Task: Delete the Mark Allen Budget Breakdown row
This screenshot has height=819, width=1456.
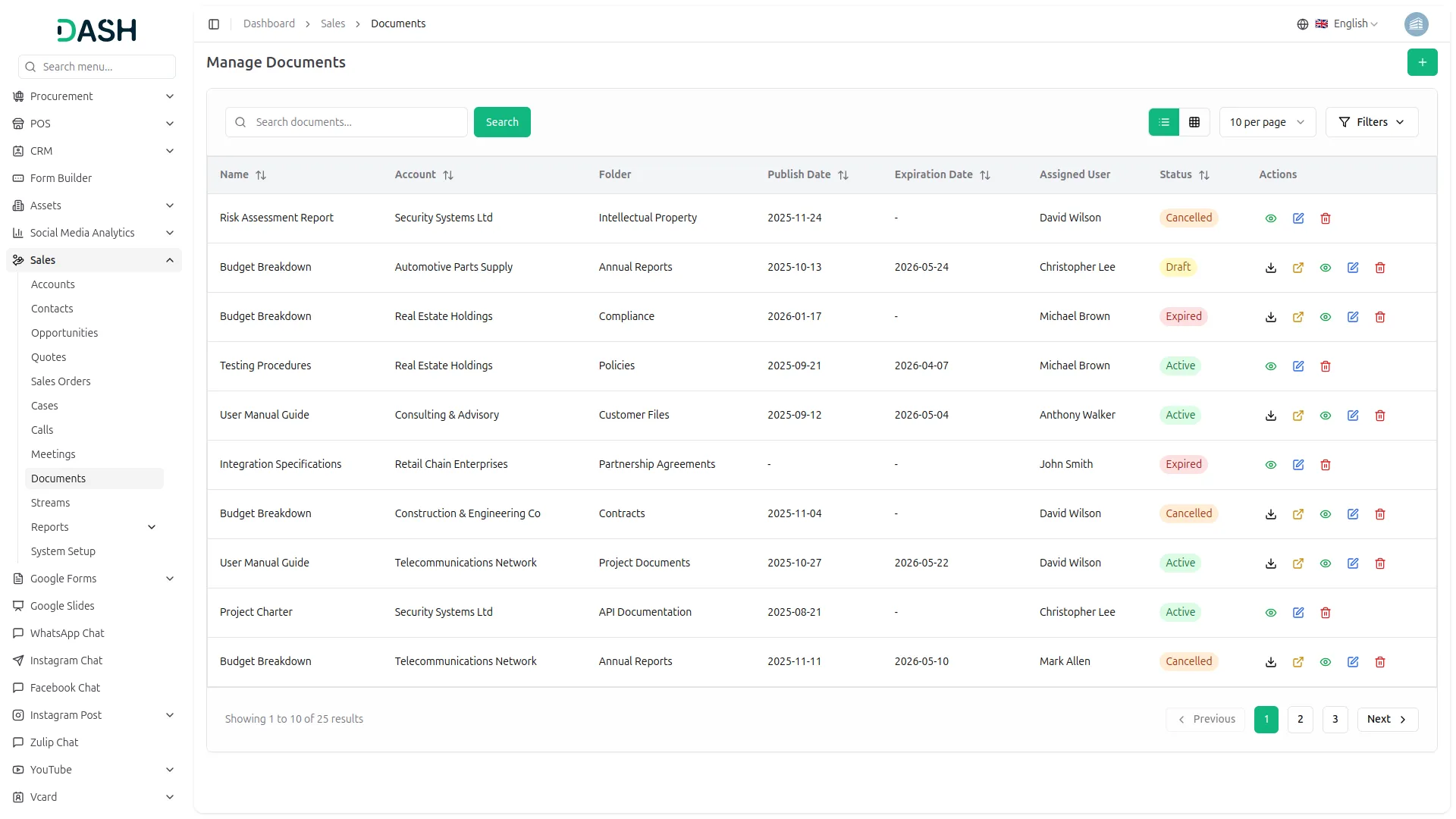Action: click(1380, 662)
